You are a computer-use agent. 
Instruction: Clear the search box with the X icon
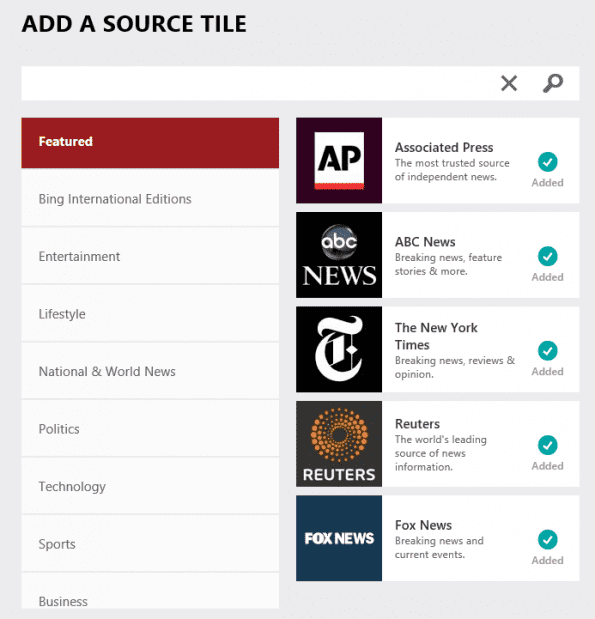509,83
